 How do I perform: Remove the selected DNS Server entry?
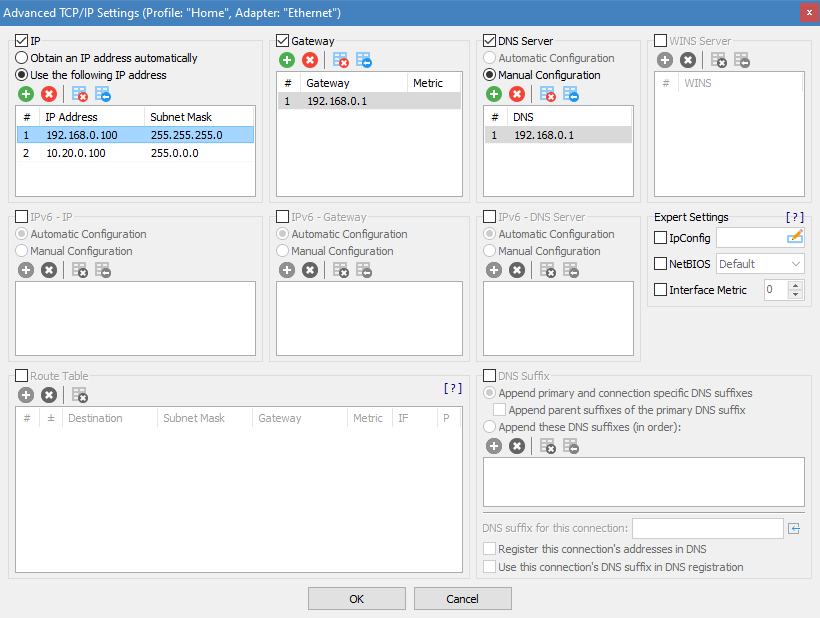pos(517,94)
